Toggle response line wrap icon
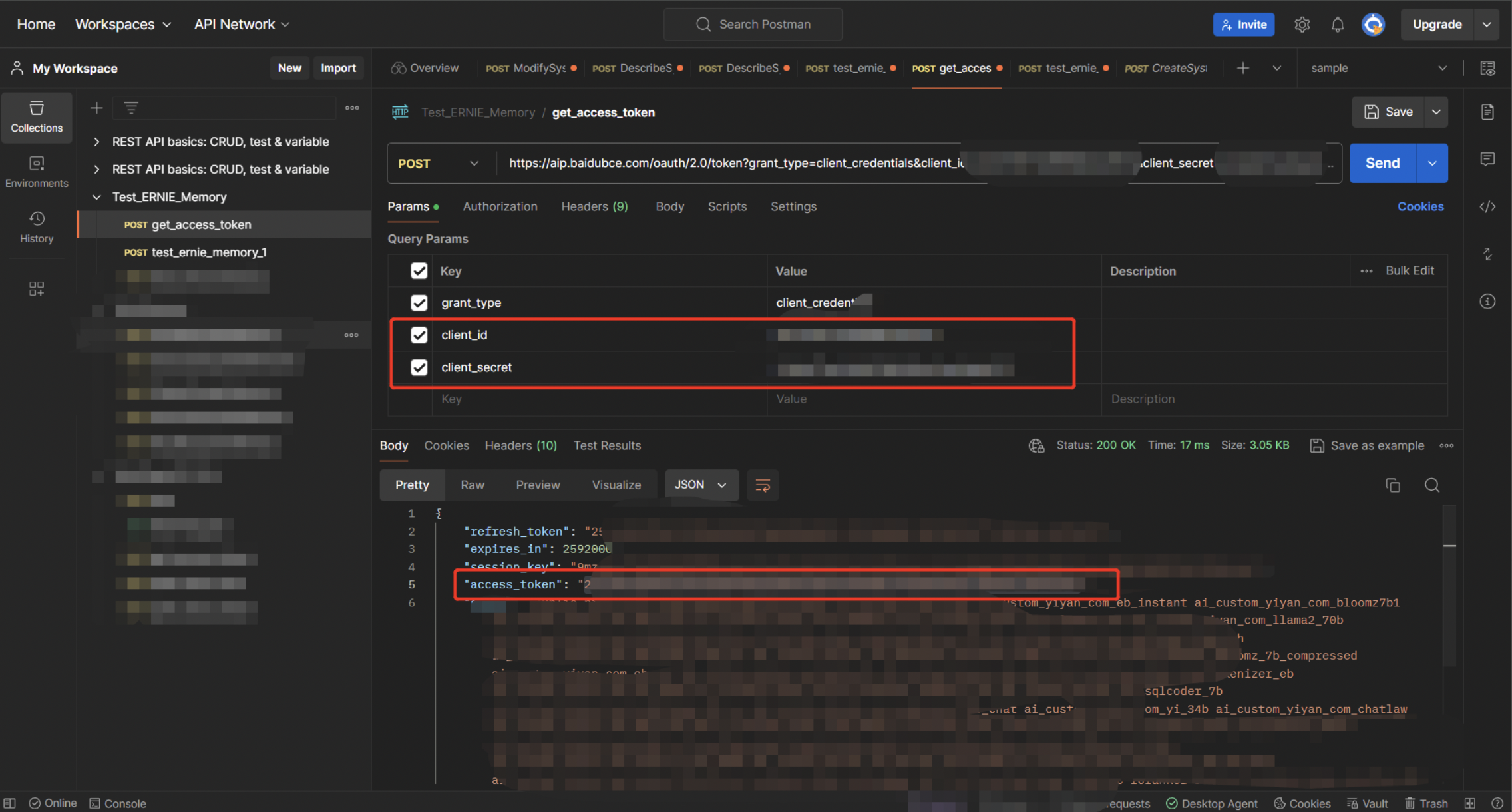The height and width of the screenshot is (812, 1512). [763, 485]
